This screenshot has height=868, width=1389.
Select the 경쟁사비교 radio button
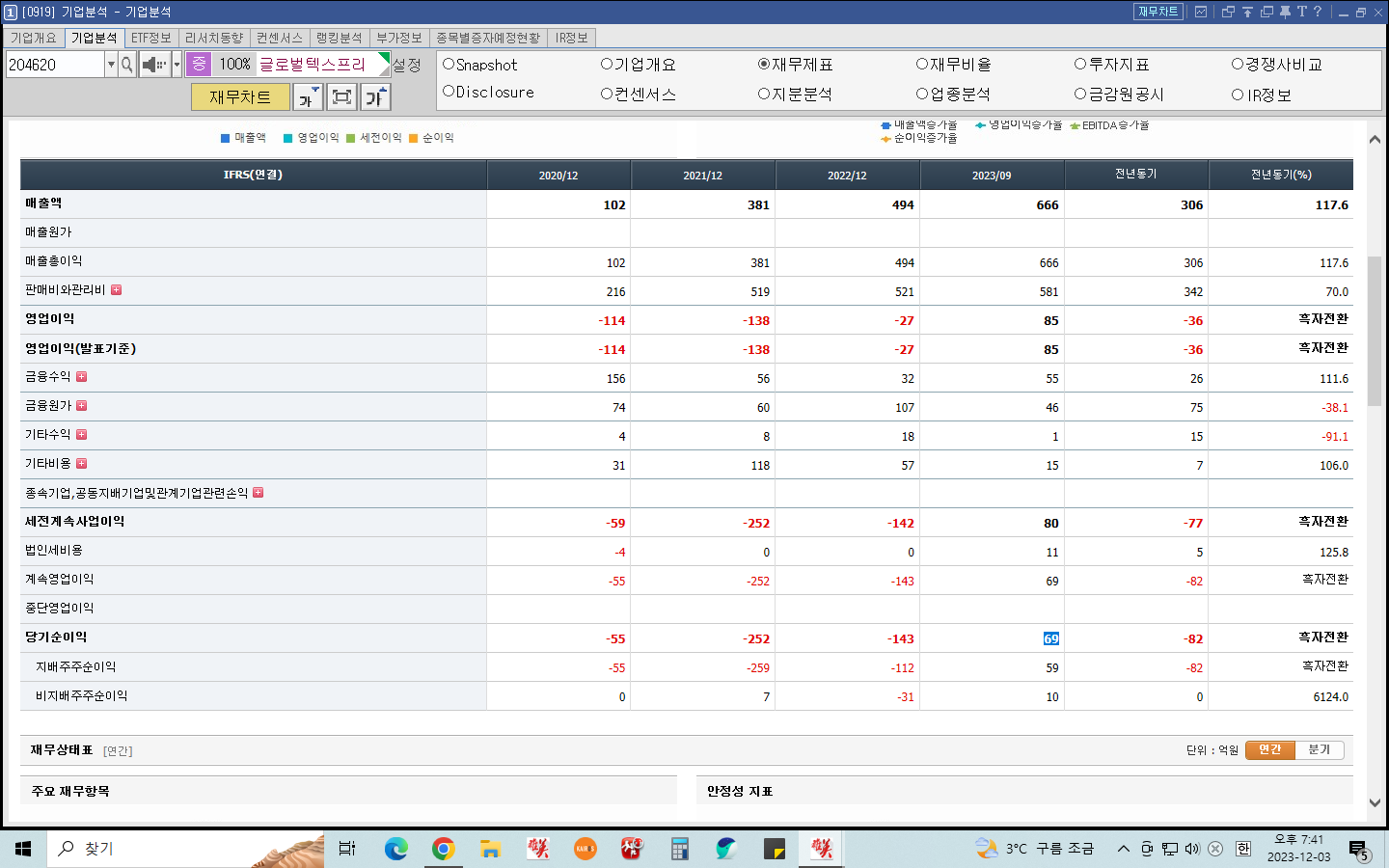1238,64
